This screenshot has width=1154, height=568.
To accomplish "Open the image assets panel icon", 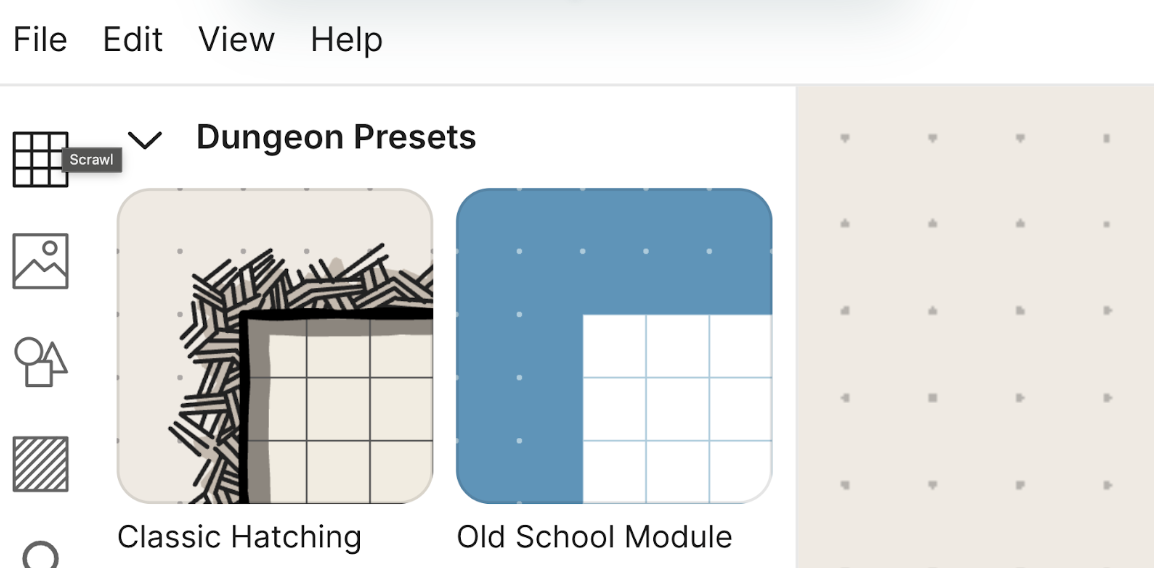I will pyautogui.click(x=40, y=261).
